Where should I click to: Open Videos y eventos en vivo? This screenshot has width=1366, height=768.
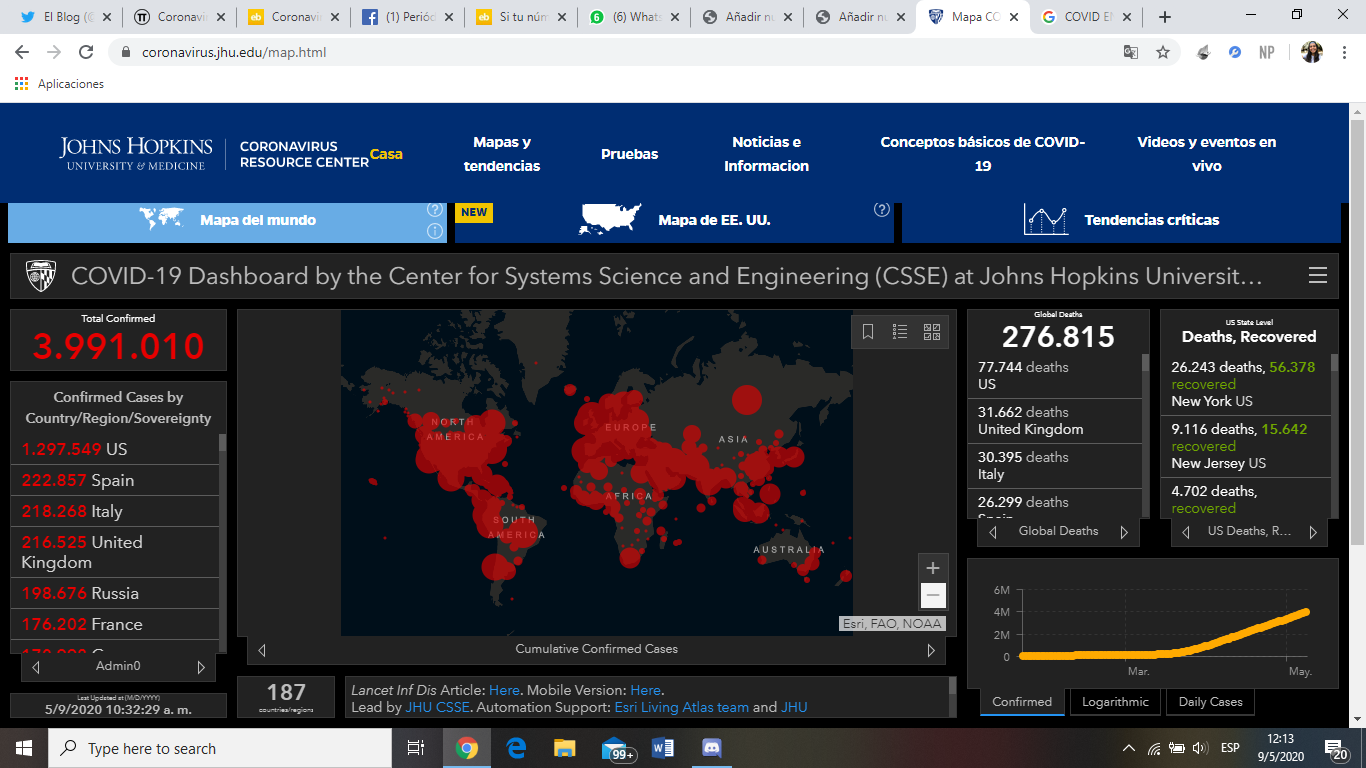(x=1207, y=154)
